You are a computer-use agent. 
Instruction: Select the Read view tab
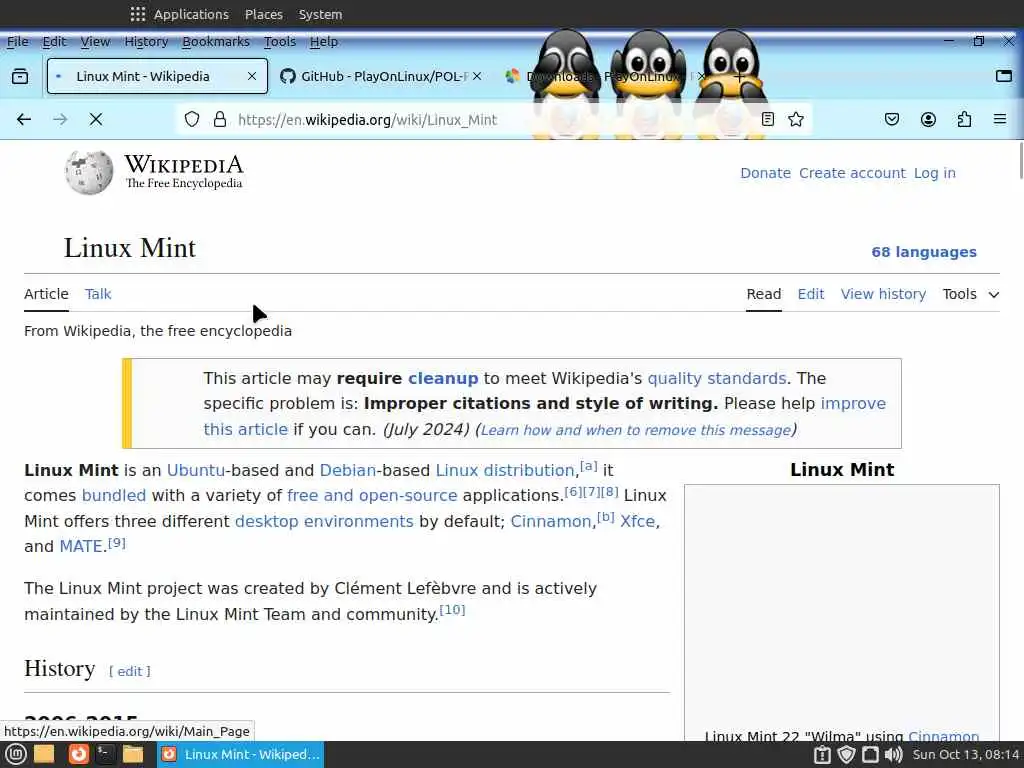pos(764,295)
